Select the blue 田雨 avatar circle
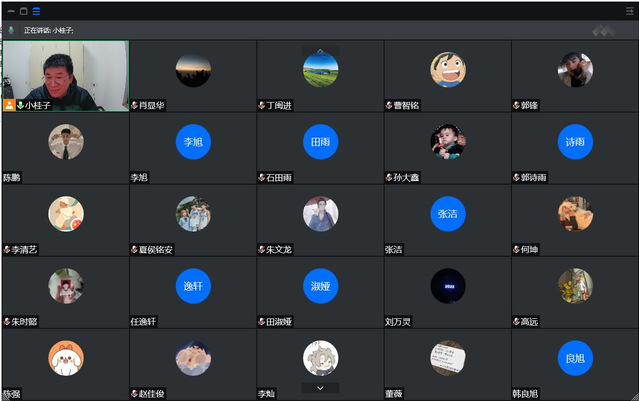639x401 pixels. pyautogui.click(x=320, y=142)
